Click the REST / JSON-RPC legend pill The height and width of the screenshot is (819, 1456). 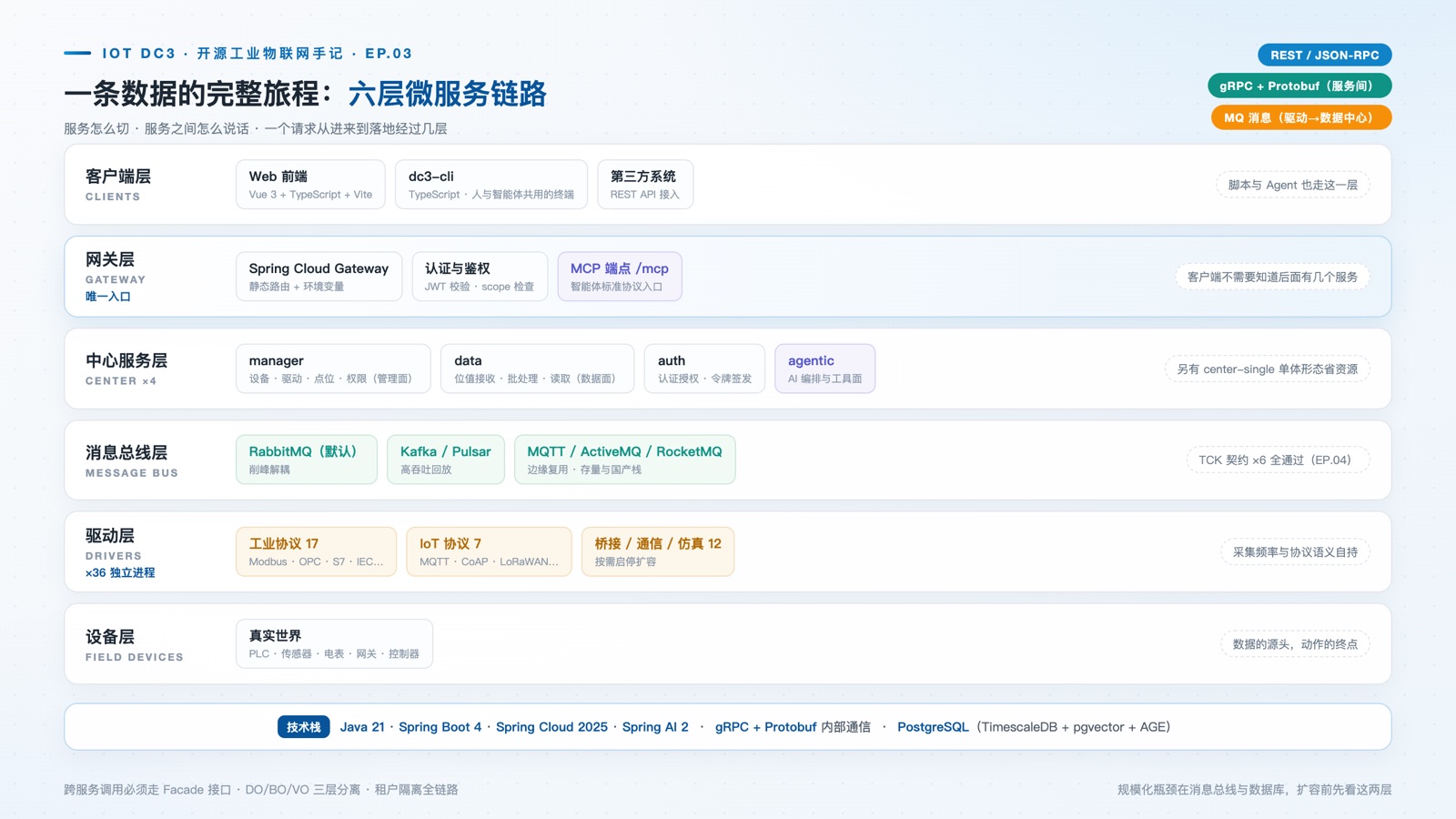(x=1325, y=55)
